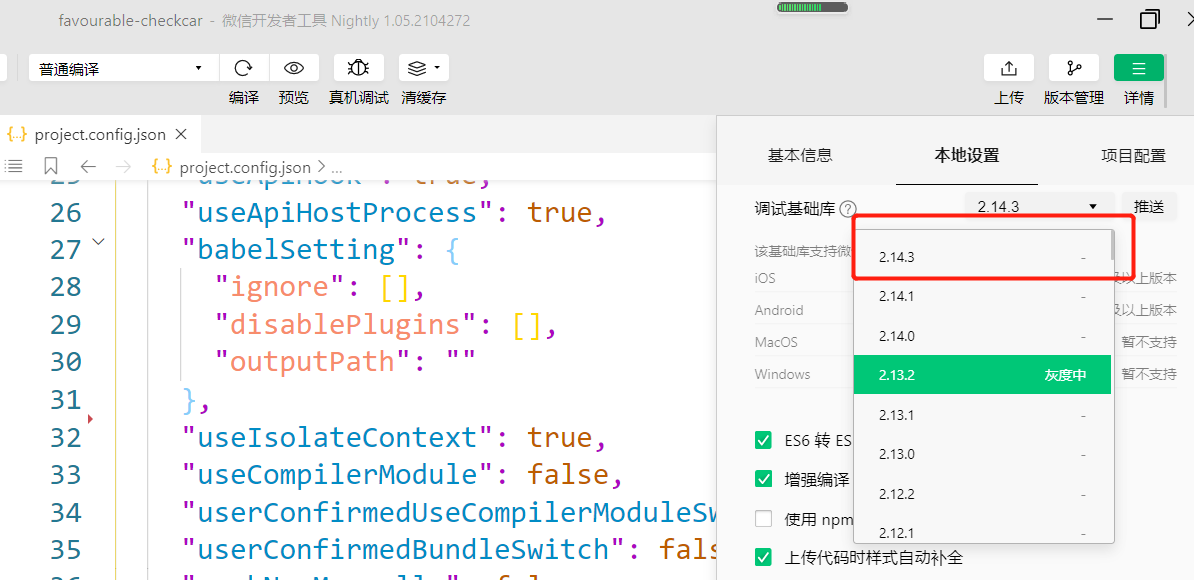Select version 2.13.0 in the list
Image resolution: width=1194 pixels, height=580 pixels.
point(982,454)
